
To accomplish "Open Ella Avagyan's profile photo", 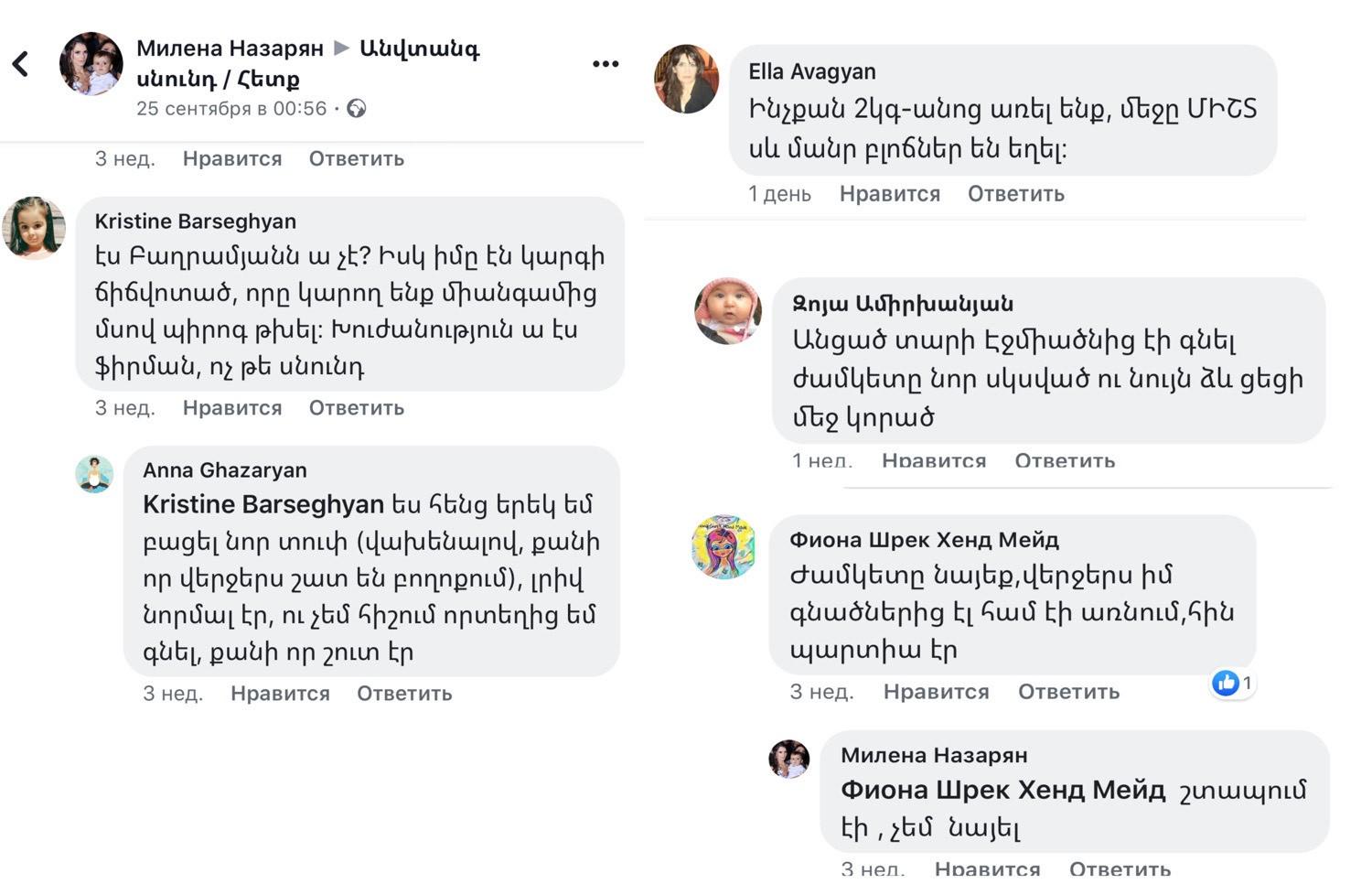I will (686, 79).
